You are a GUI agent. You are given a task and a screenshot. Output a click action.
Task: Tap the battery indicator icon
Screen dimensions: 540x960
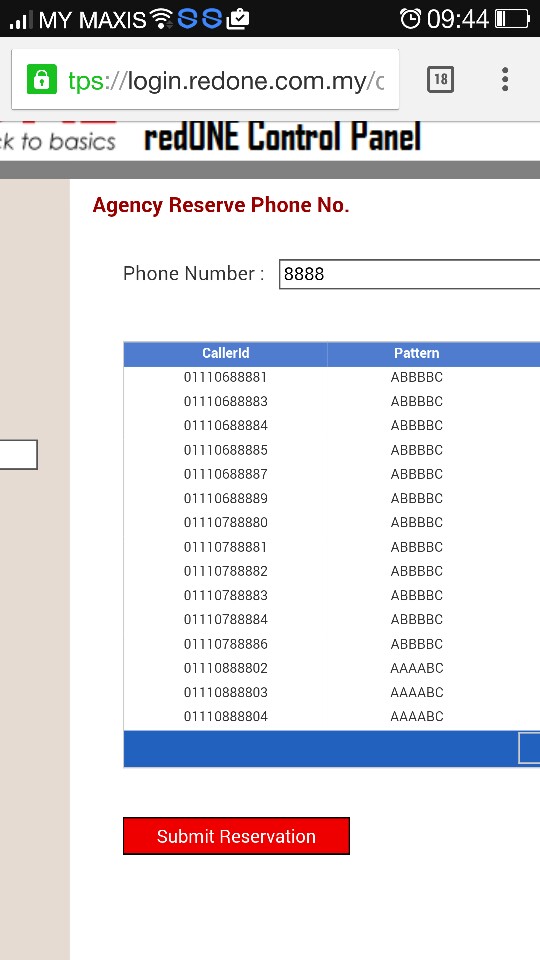(x=512, y=19)
